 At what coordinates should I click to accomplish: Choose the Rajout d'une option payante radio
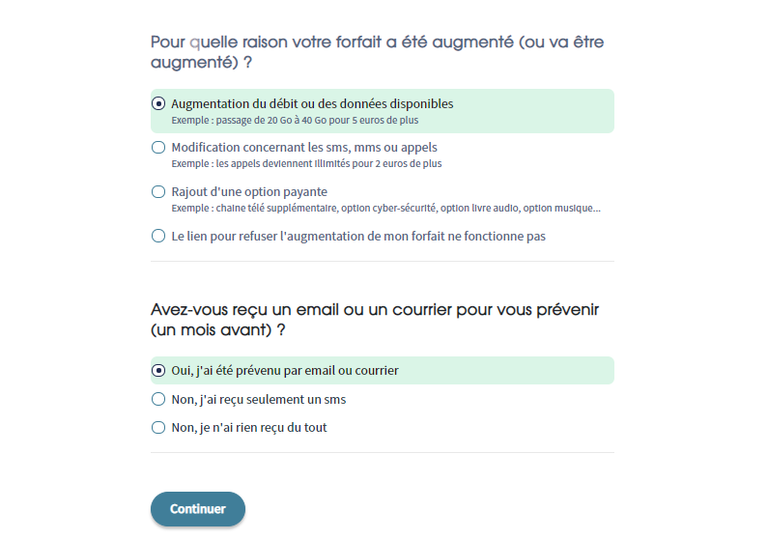[x=158, y=192]
